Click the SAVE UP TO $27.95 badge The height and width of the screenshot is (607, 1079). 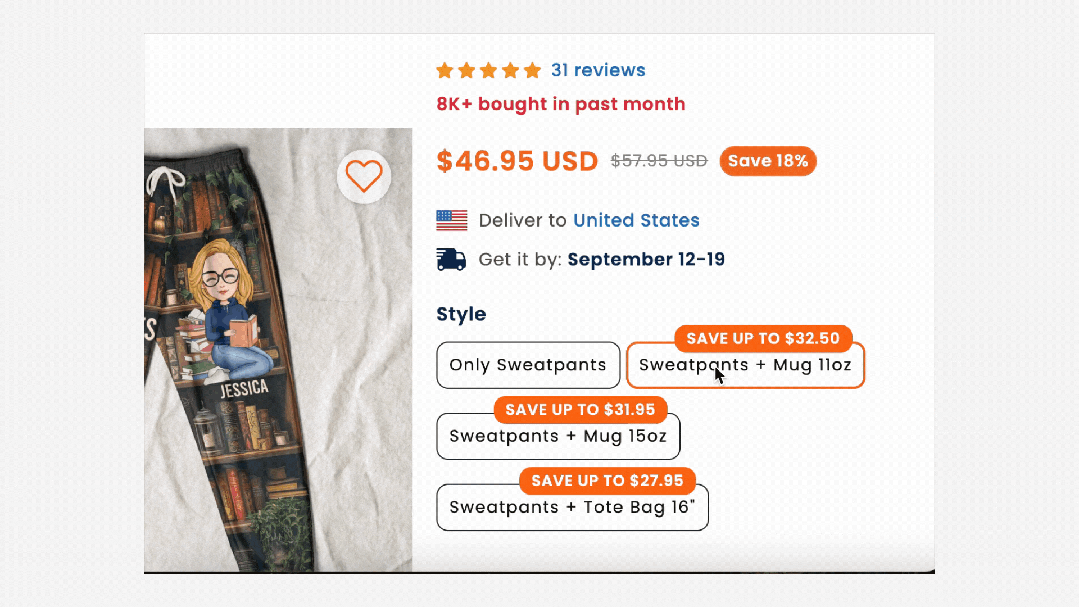[x=607, y=480]
